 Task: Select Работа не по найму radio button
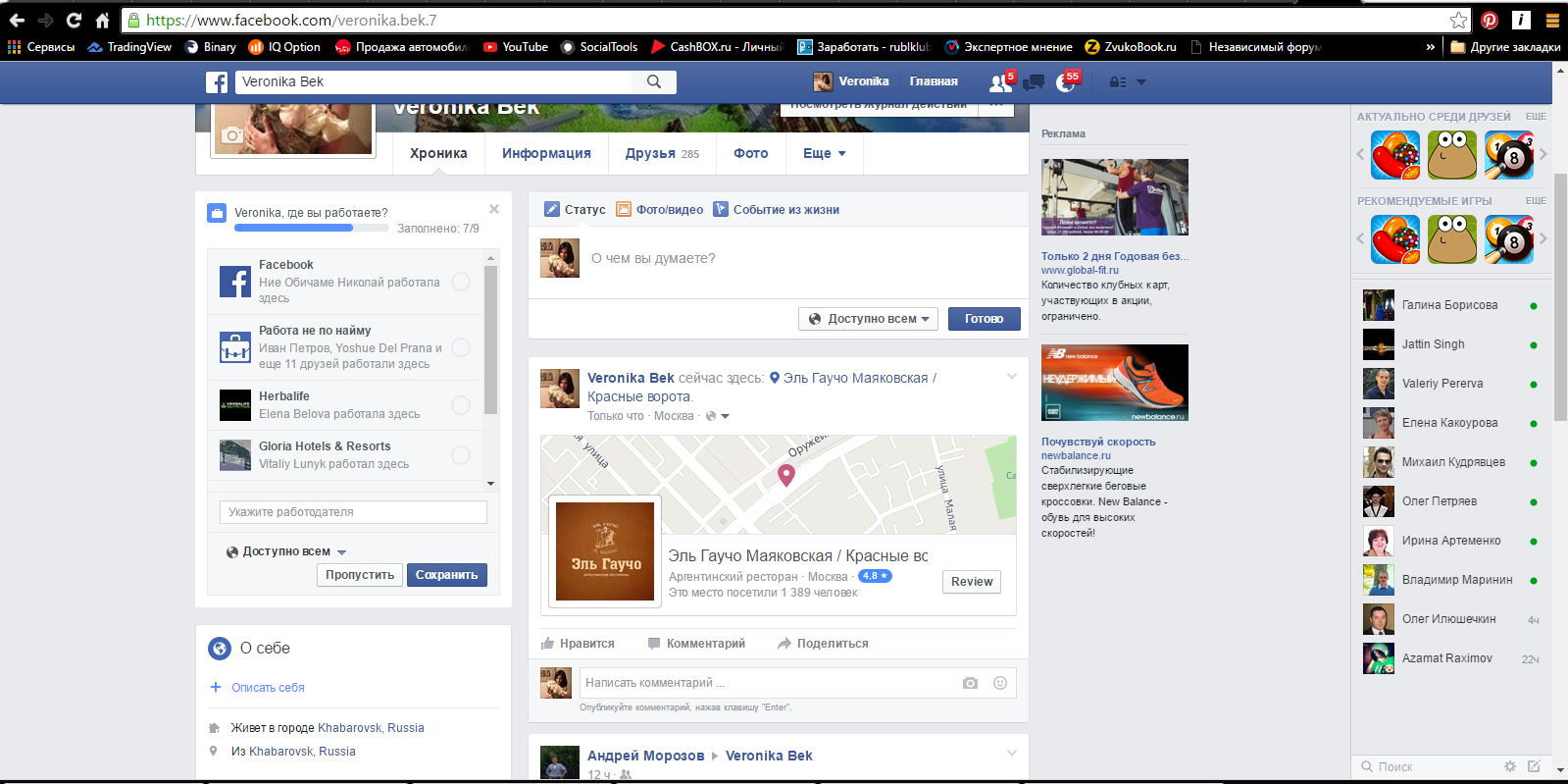(x=461, y=347)
